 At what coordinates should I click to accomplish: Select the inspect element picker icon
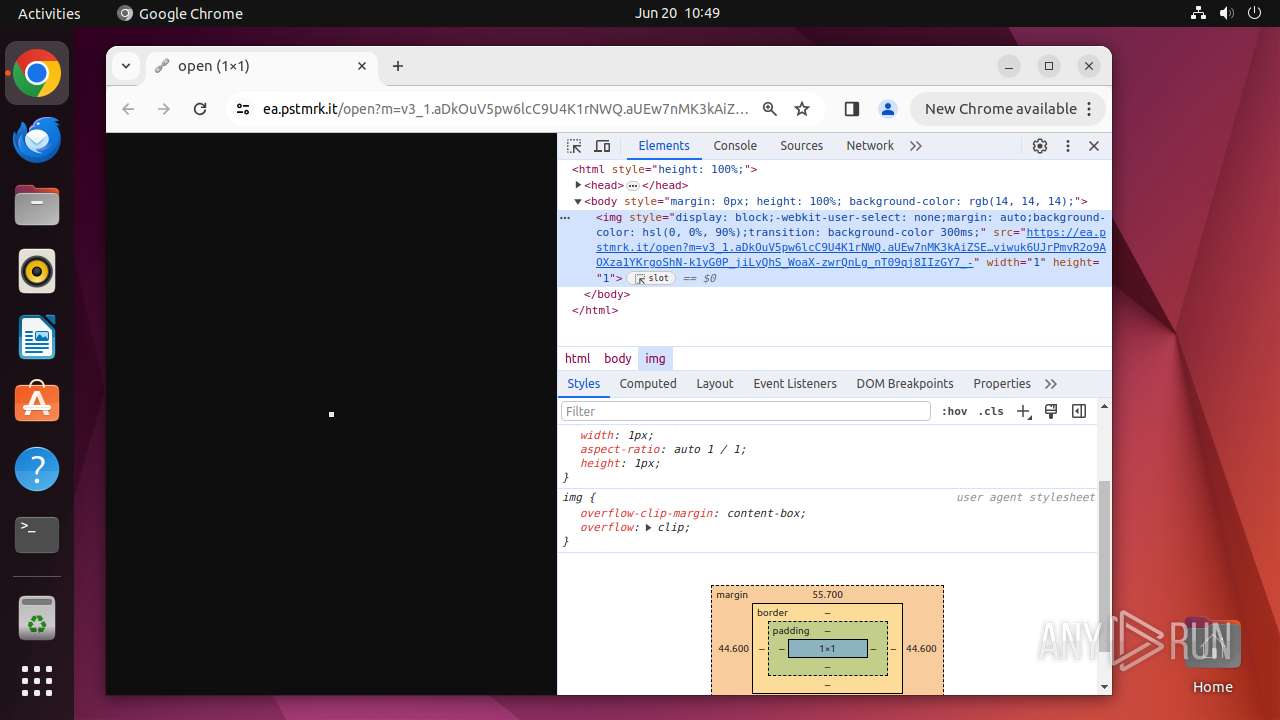574,146
